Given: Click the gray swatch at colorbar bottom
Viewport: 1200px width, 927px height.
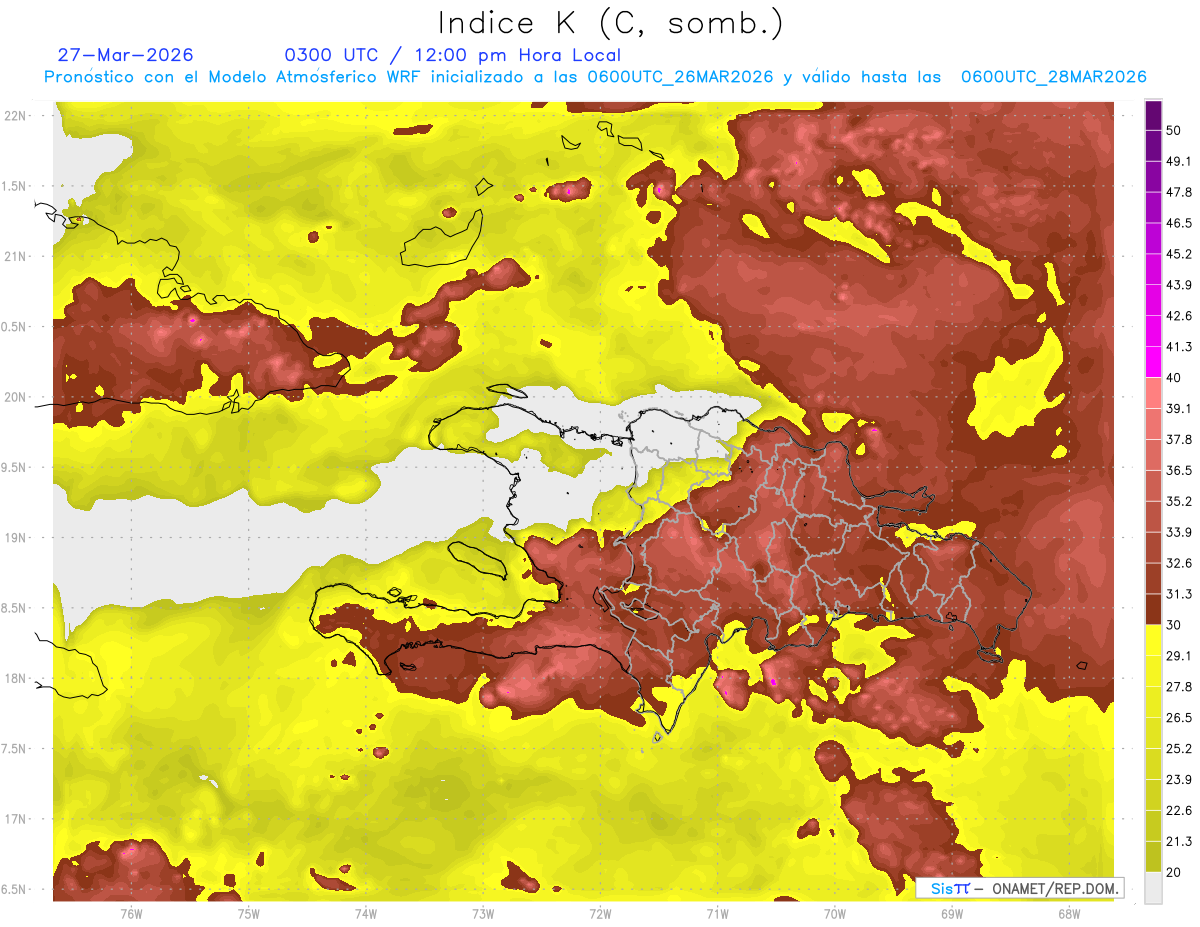Looking at the screenshot, I should coord(1153,887).
